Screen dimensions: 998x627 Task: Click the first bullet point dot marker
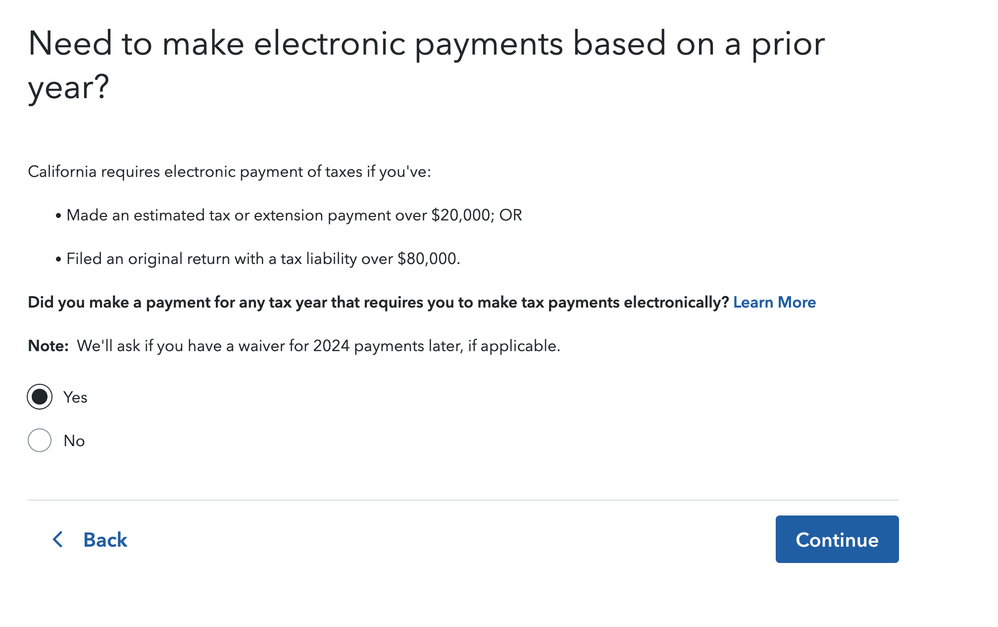coord(58,216)
